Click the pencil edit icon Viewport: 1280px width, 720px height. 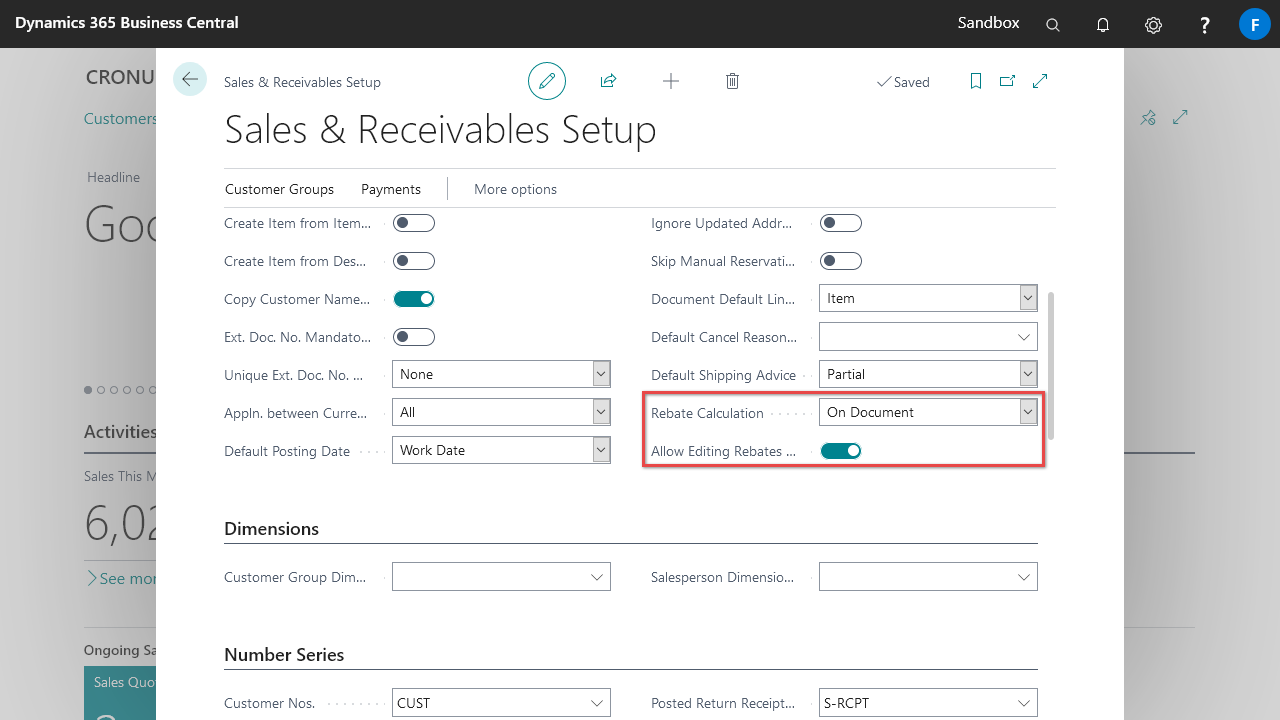[547, 81]
